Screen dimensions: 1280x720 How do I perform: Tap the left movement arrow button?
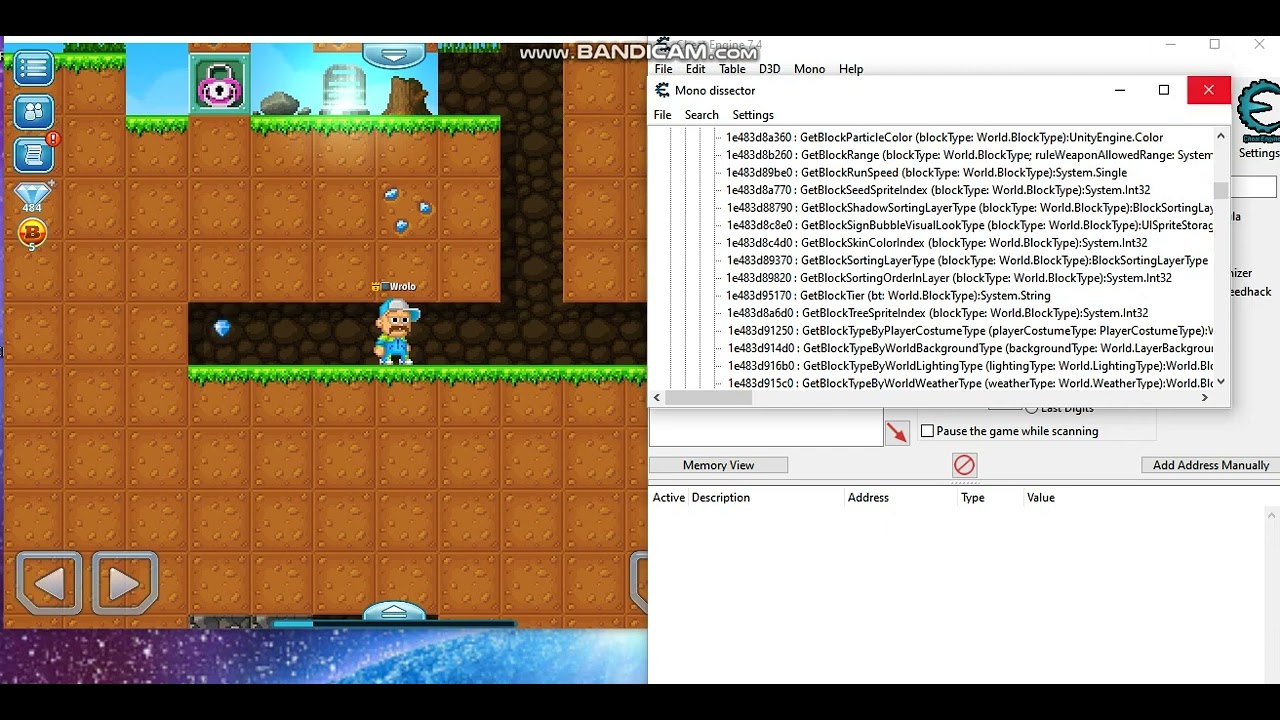tap(49, 583)
